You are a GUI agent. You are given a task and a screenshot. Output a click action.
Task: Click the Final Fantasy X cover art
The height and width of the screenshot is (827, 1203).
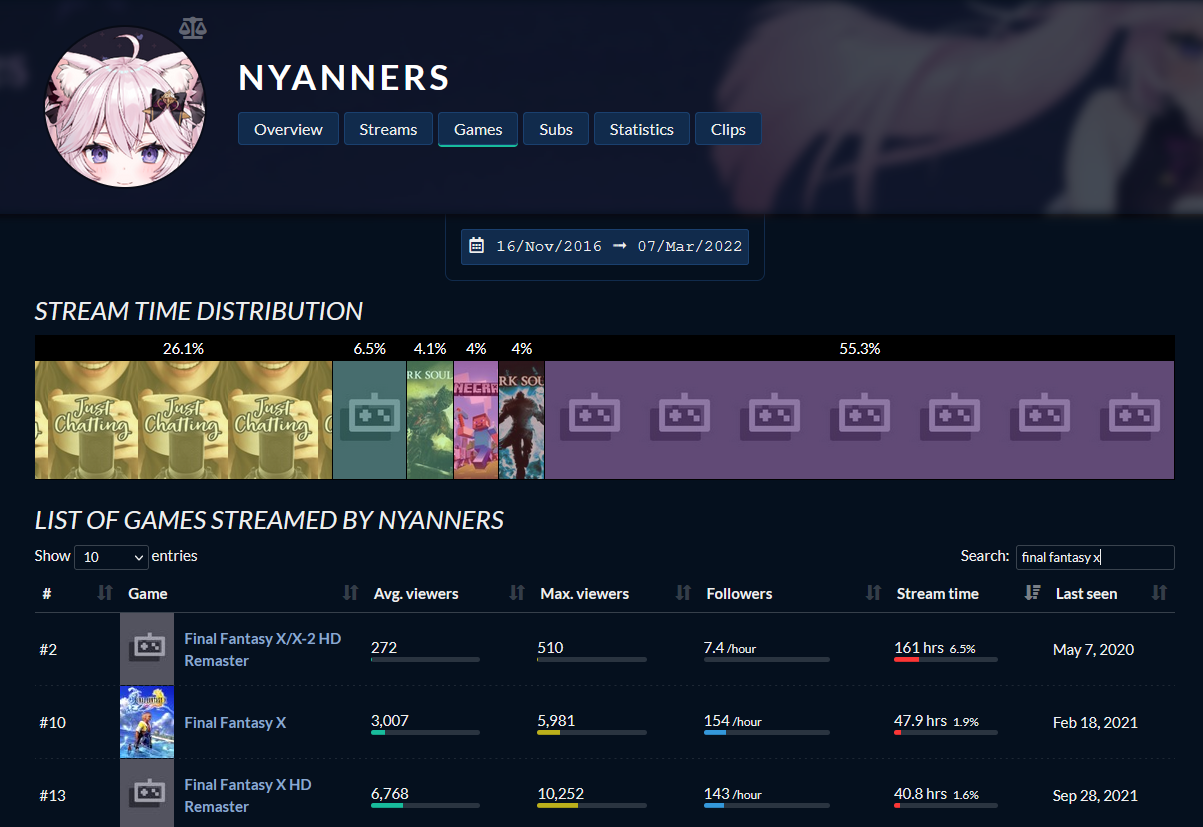point(147,722)
